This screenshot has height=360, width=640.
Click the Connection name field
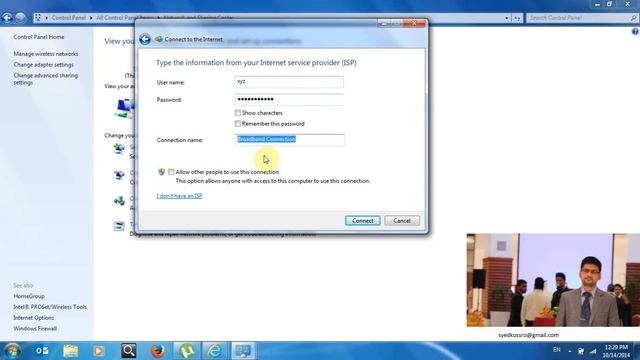pyautogui.click(x=289, y=140)
